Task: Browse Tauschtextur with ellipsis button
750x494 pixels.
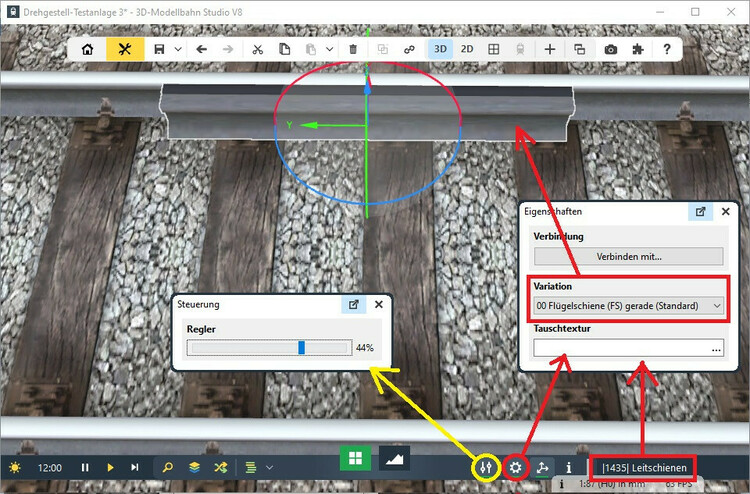Action: pyautogui.click(x=716, y=349)
